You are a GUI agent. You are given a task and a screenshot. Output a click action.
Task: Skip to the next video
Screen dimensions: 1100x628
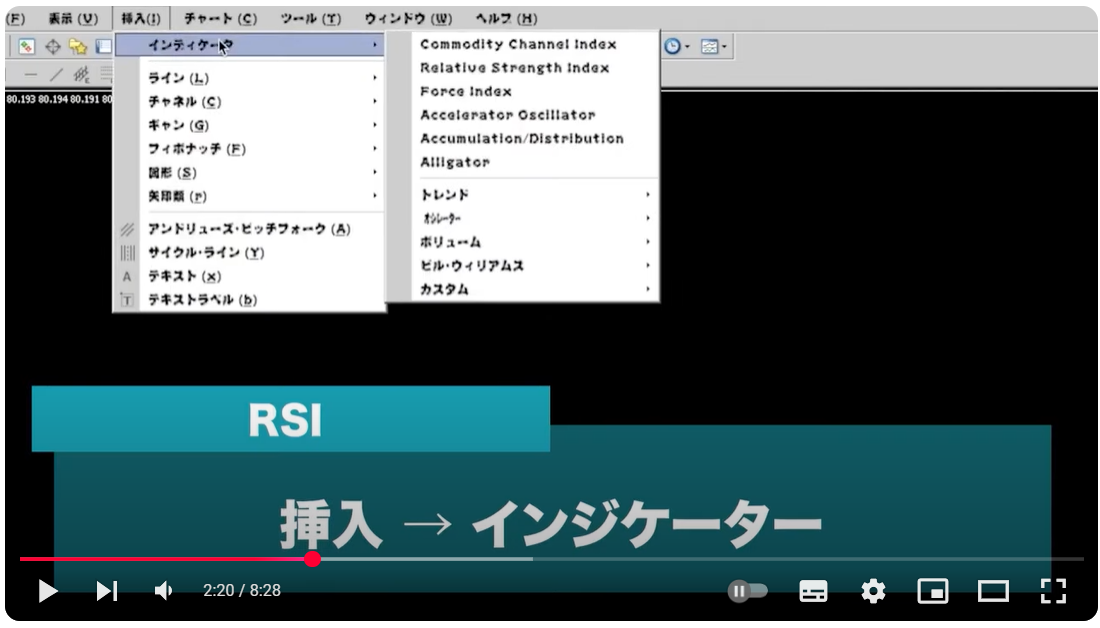107,591
